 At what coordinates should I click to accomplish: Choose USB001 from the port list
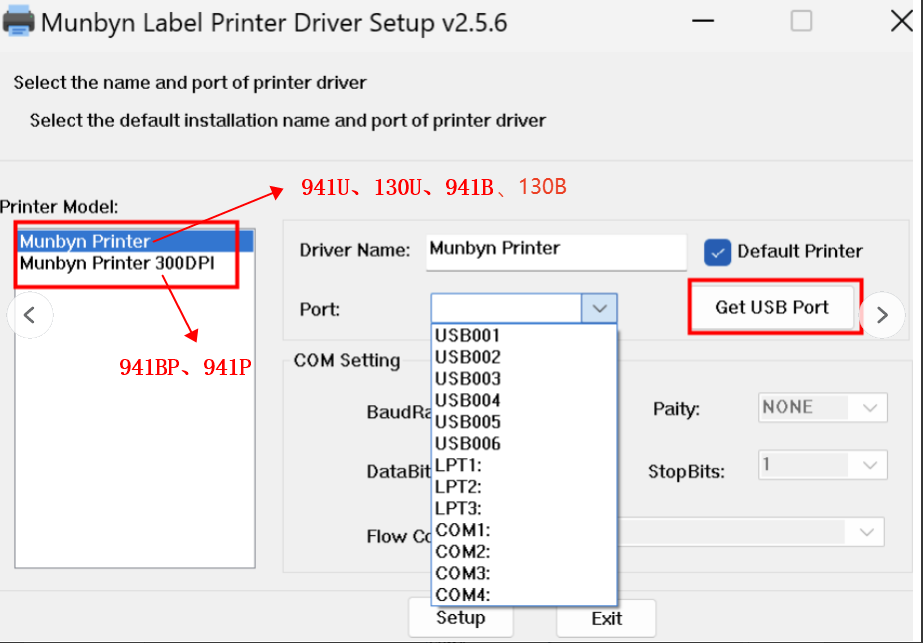[x=524, y=336]
